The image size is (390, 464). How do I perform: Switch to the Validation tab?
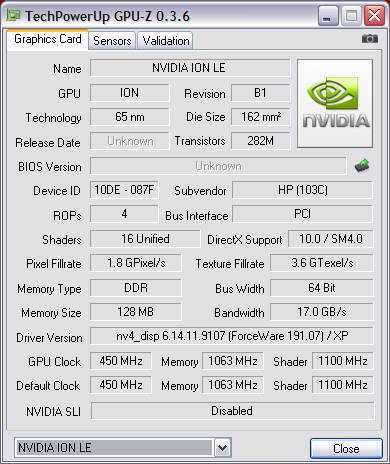click(x=165, y=41)
